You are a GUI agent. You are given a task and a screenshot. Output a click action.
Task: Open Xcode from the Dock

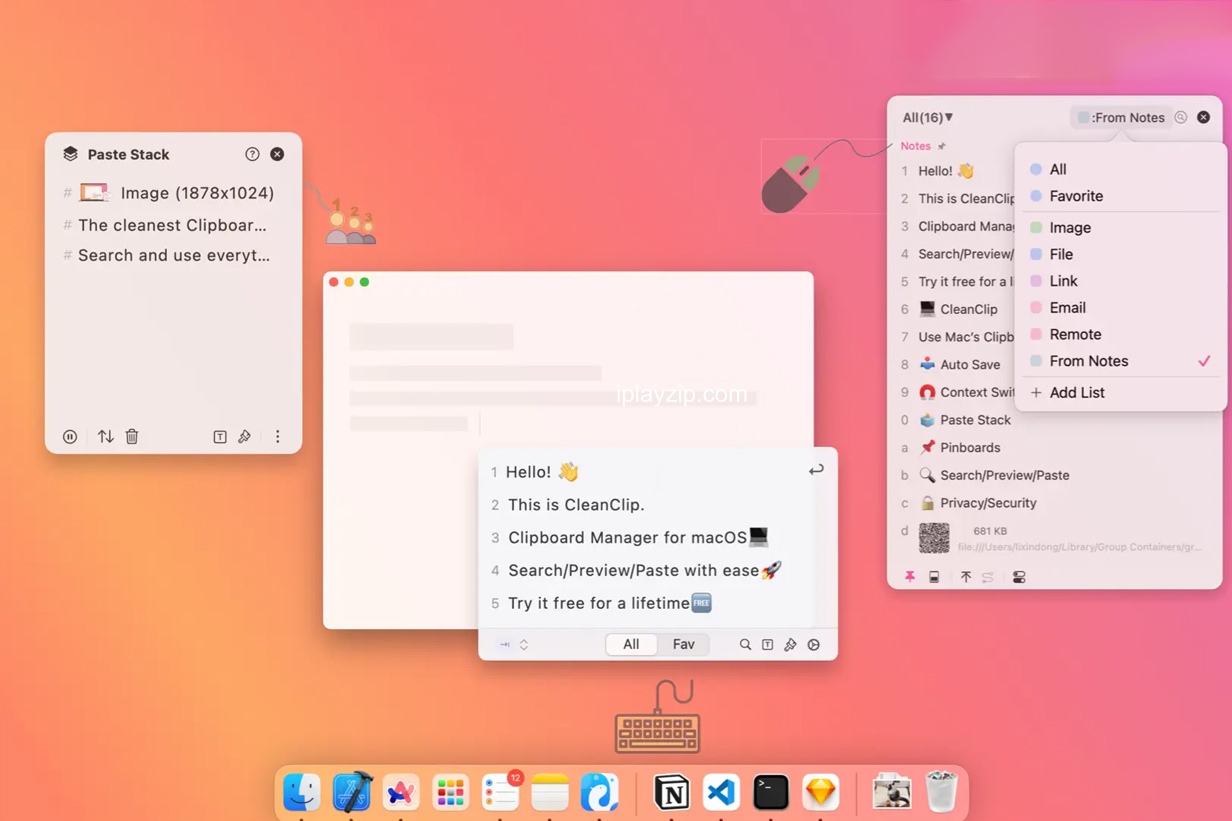pyautogui.click(x=352, y=792)
